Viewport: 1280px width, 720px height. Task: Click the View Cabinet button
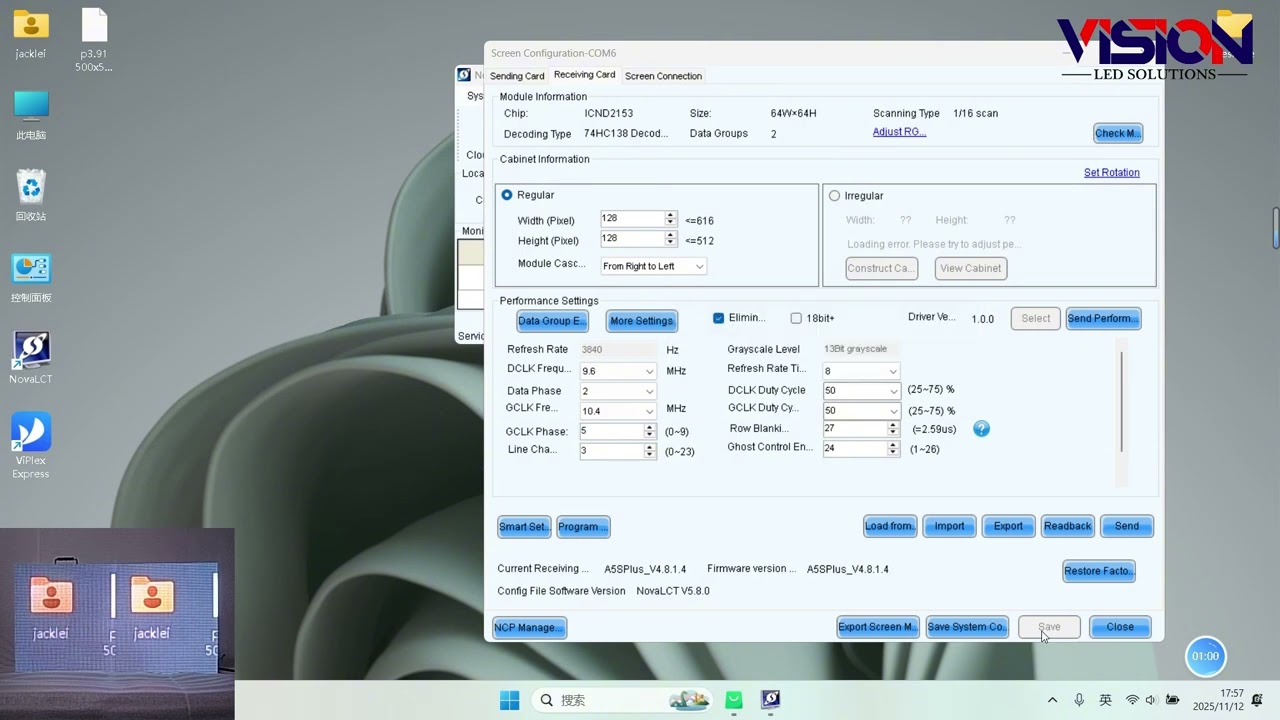tap(970, 268)
